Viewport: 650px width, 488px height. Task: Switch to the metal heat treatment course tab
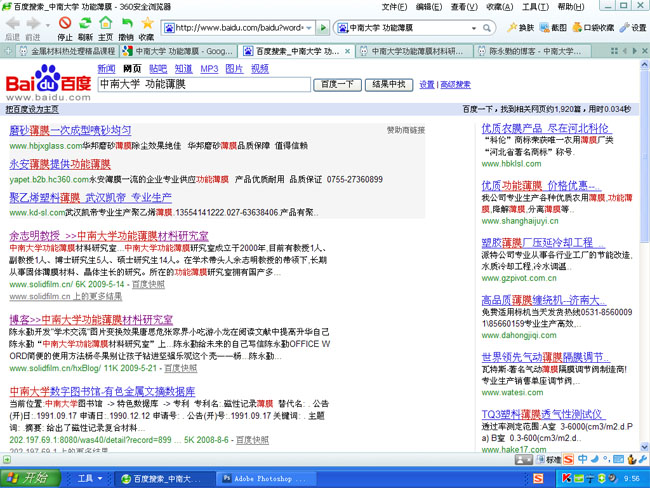(x=68, y=51)
